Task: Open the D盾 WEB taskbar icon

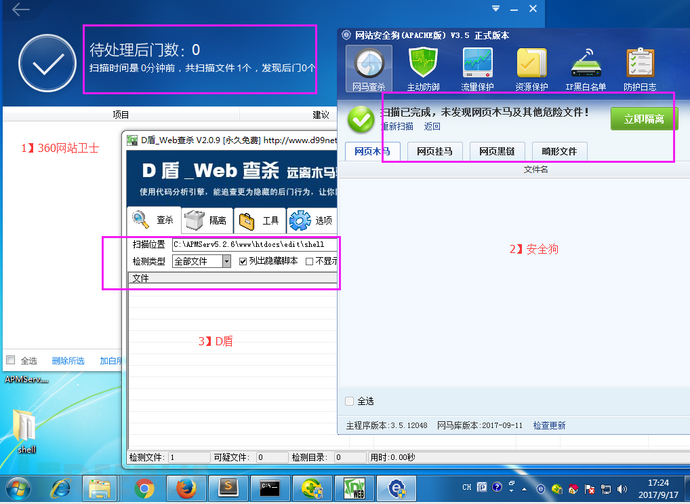Action: pyautogui.click(x=354, y=489)
